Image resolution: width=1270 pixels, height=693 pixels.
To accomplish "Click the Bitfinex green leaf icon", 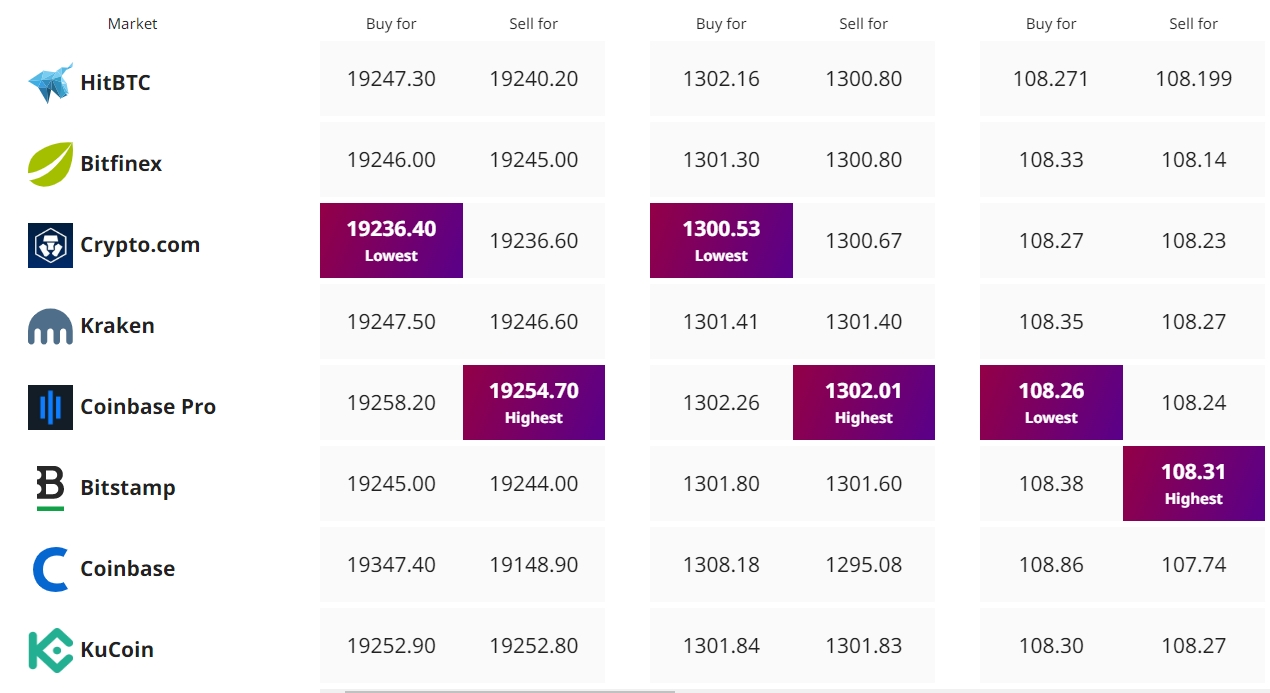I will coord(50,164).
